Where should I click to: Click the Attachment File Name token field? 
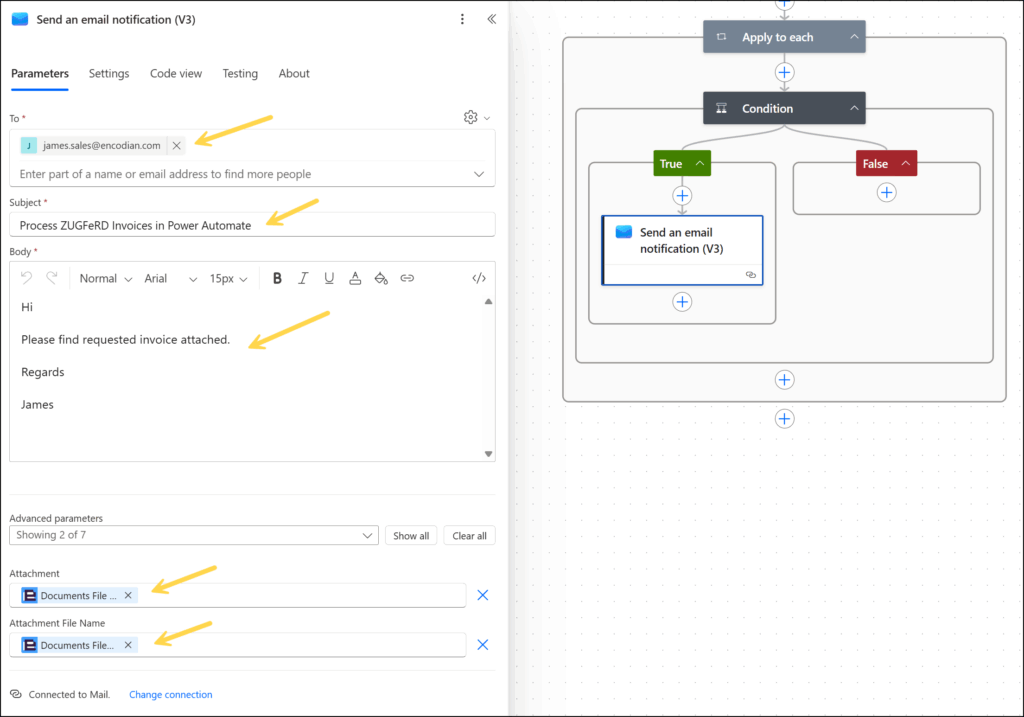point(238,645)
